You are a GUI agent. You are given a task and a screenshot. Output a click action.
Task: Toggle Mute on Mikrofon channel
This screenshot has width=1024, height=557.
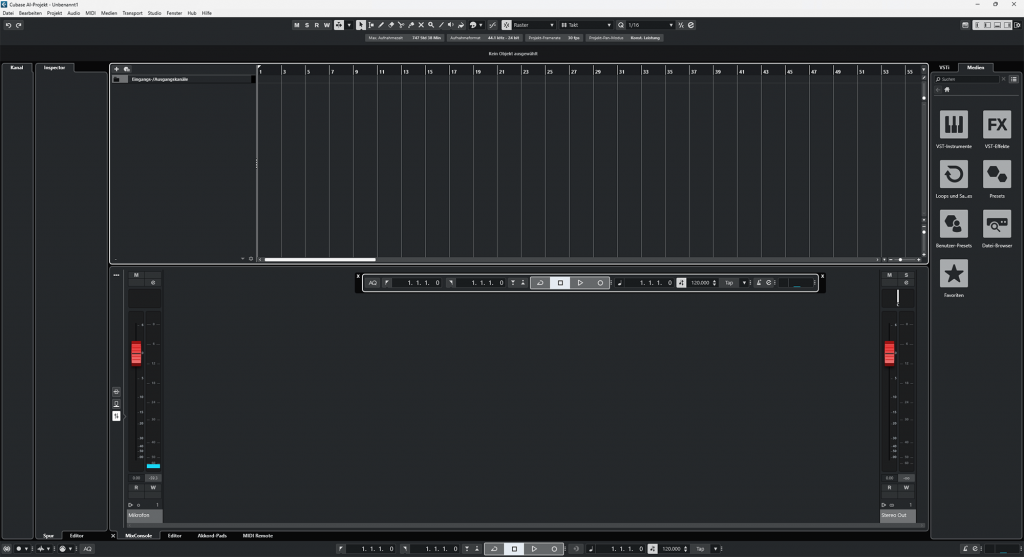click(x=136, y=275)
